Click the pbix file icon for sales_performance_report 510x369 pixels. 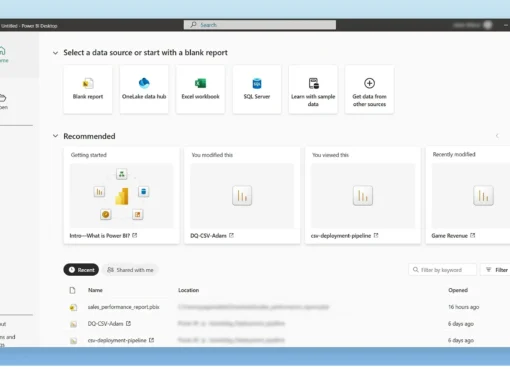pos(73,307)
